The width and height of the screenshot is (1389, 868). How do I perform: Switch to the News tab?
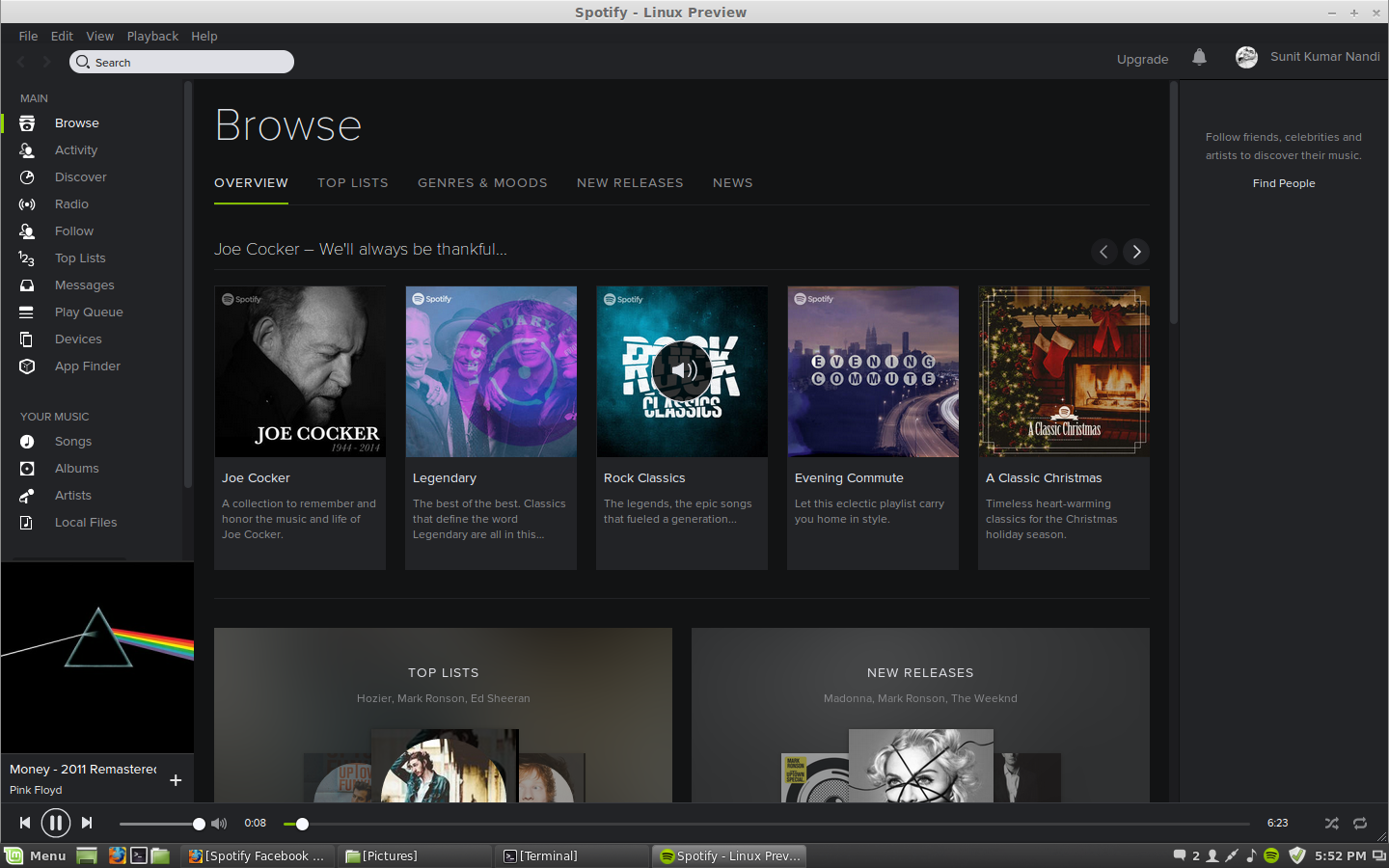coord(733,183)
